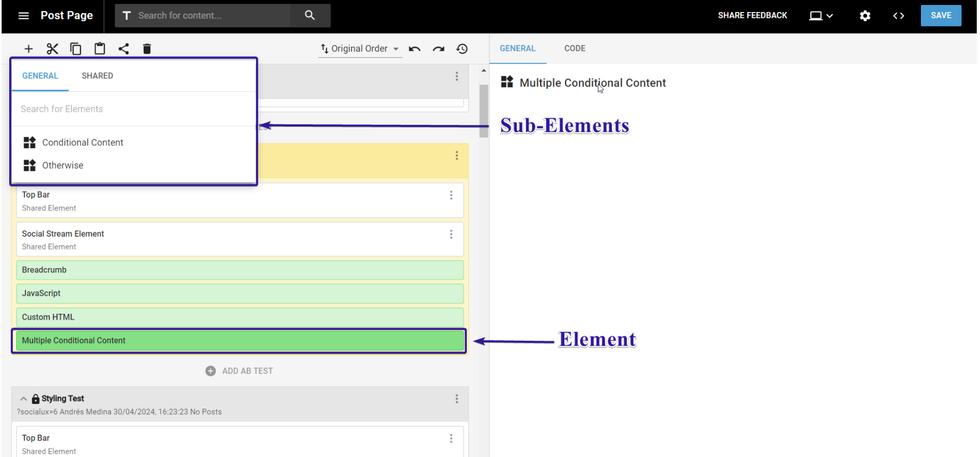This screenshot has width=980, height=457.
Task: Click the Save button
Action: [940, 16]
